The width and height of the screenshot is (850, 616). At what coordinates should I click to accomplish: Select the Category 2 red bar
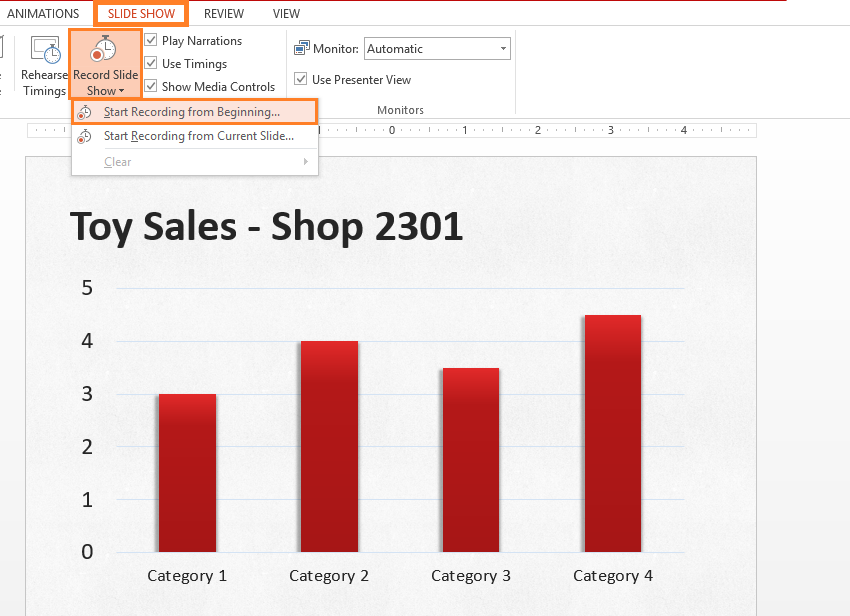330,446
